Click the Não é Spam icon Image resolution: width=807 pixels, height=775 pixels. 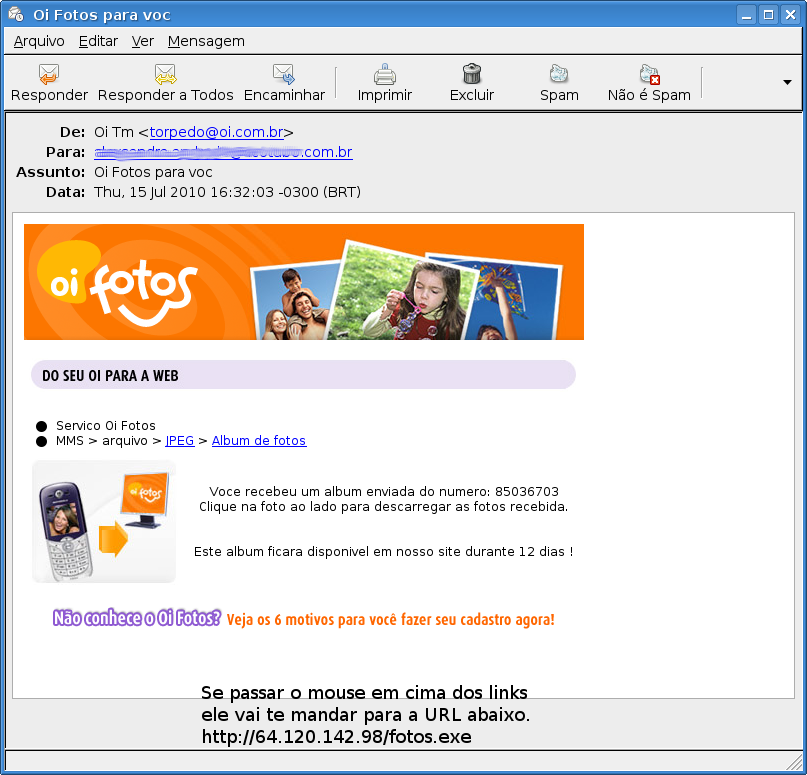(650, 74)
